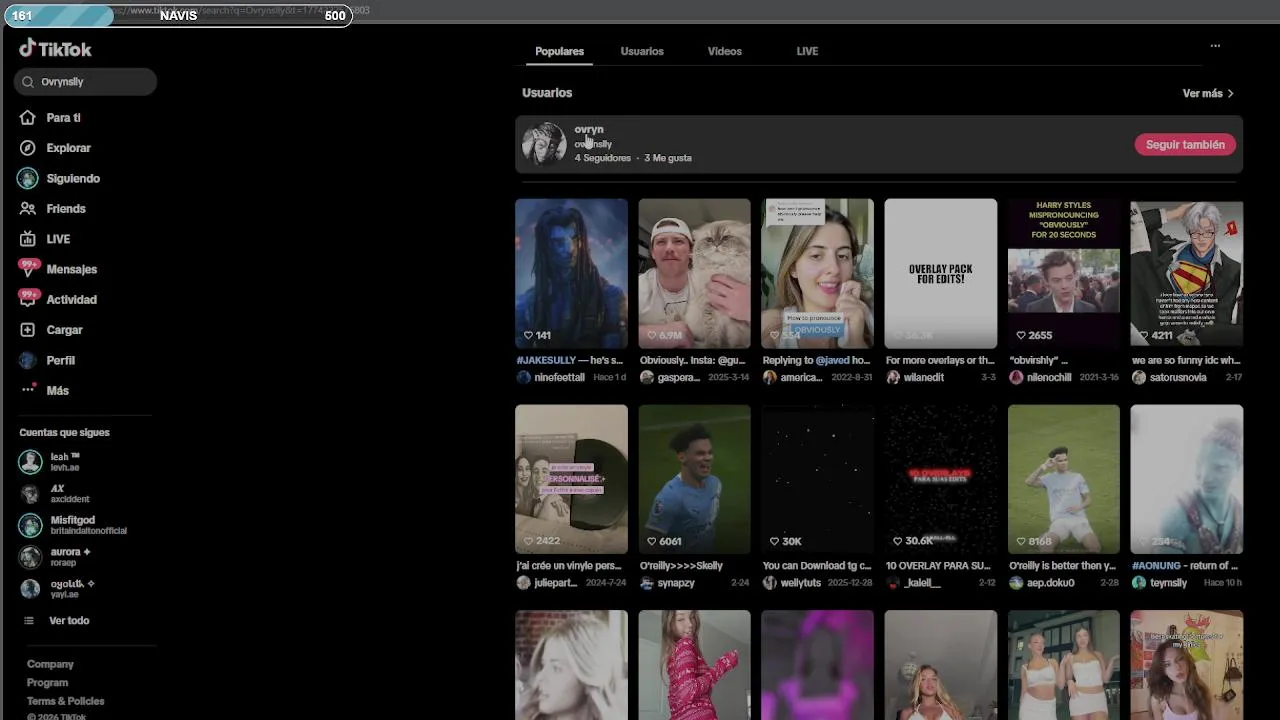
Task: Click juliepart username text
Action: click(x=555, y=583)
